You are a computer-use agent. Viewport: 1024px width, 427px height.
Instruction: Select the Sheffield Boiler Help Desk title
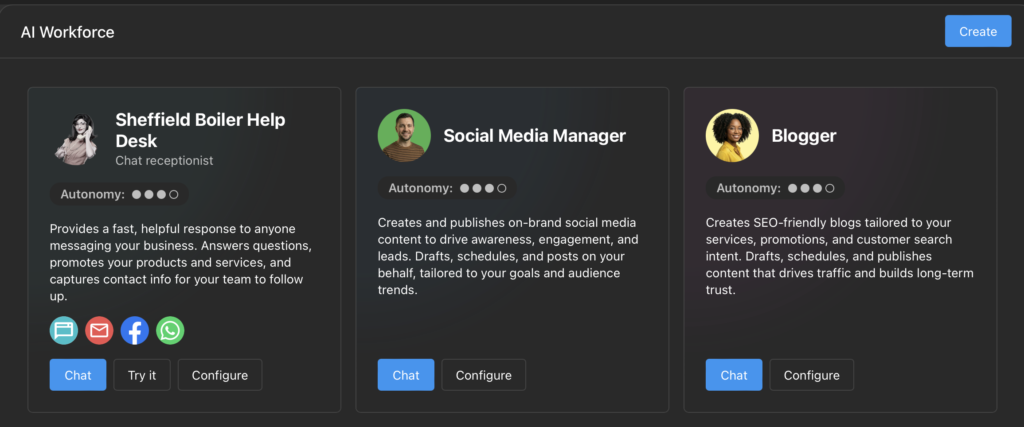coord(200,130)
